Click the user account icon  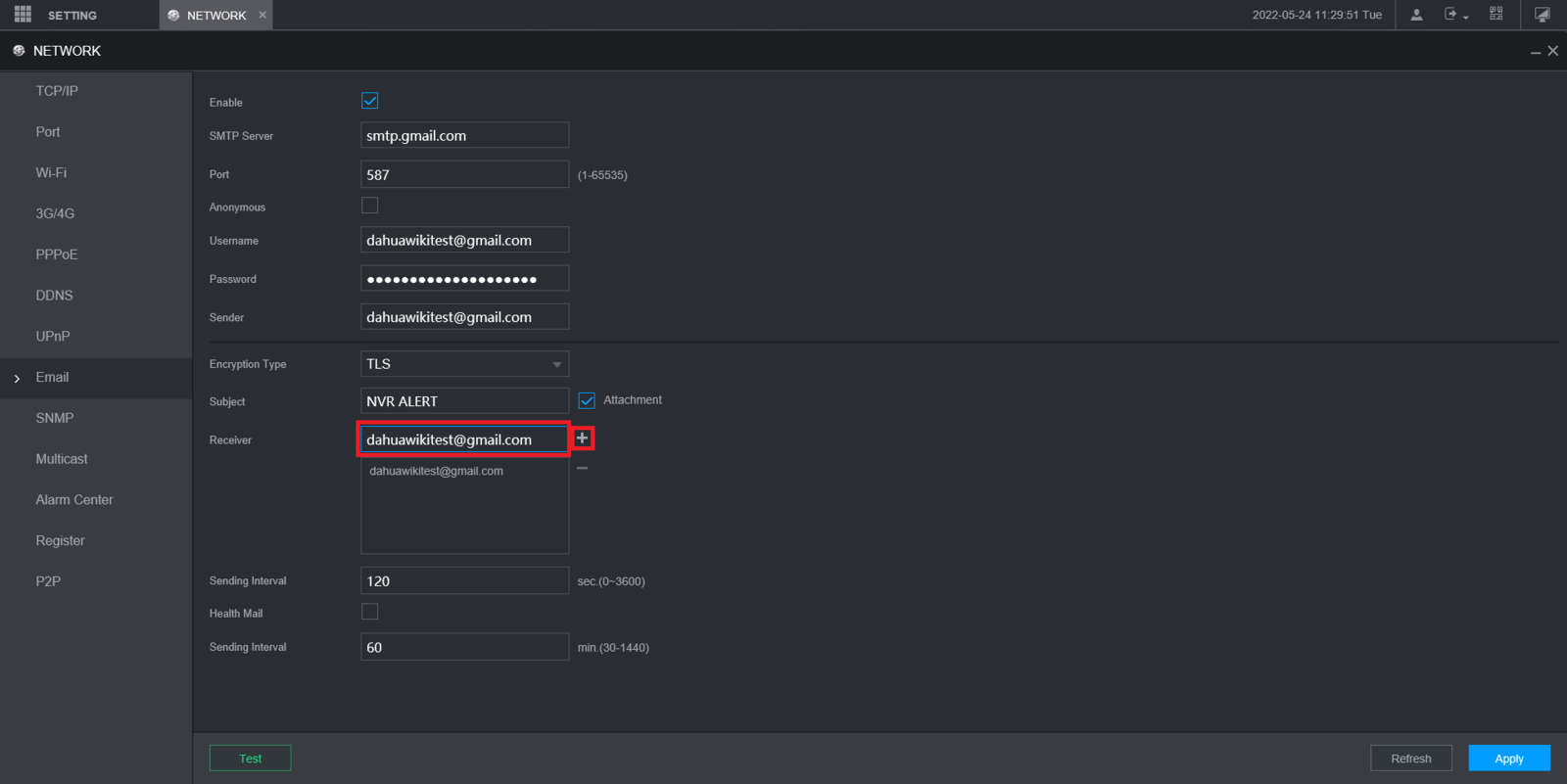(x=1416, y=15)
